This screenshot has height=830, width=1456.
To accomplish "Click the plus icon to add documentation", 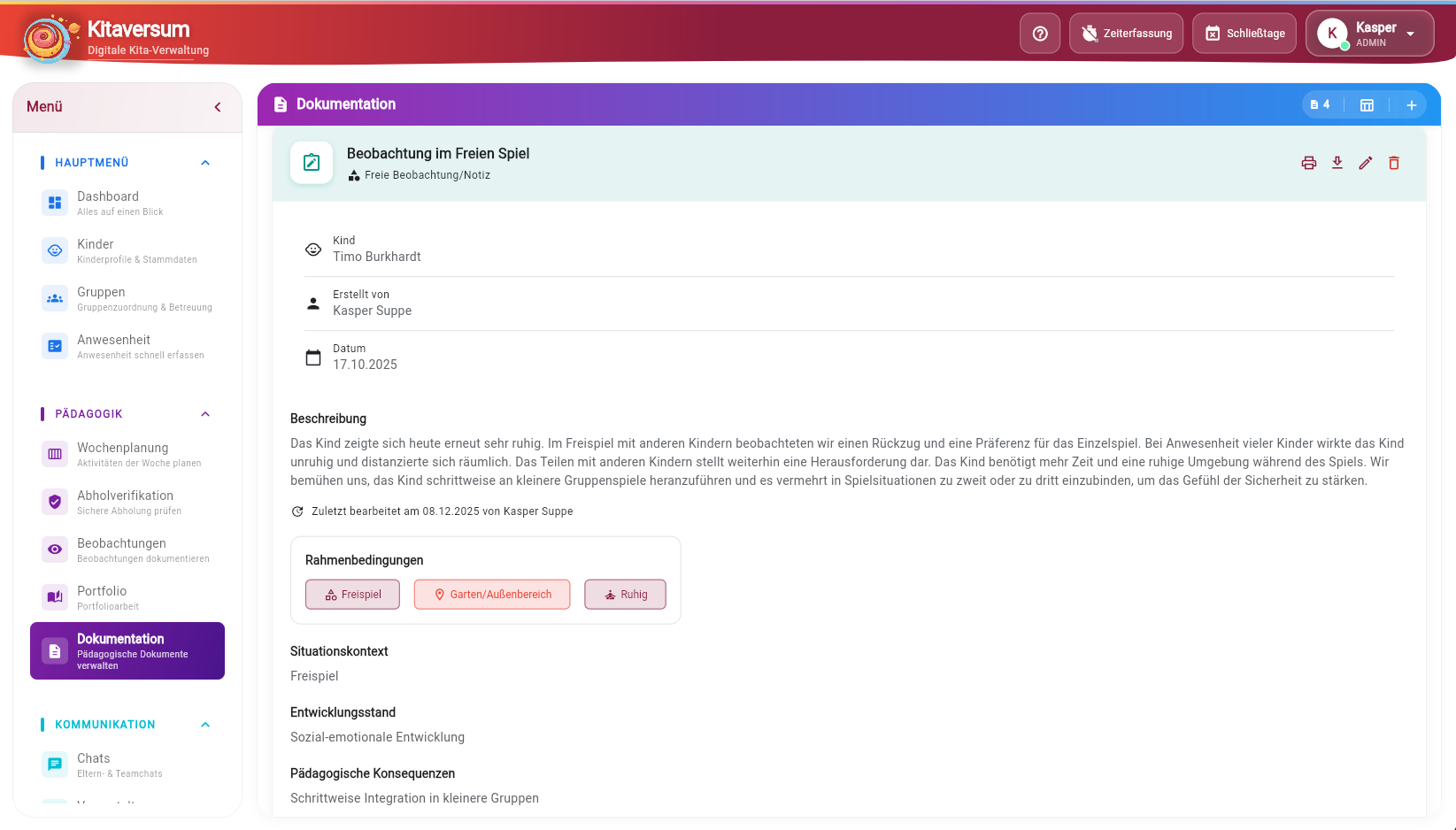I will 1411,105.
